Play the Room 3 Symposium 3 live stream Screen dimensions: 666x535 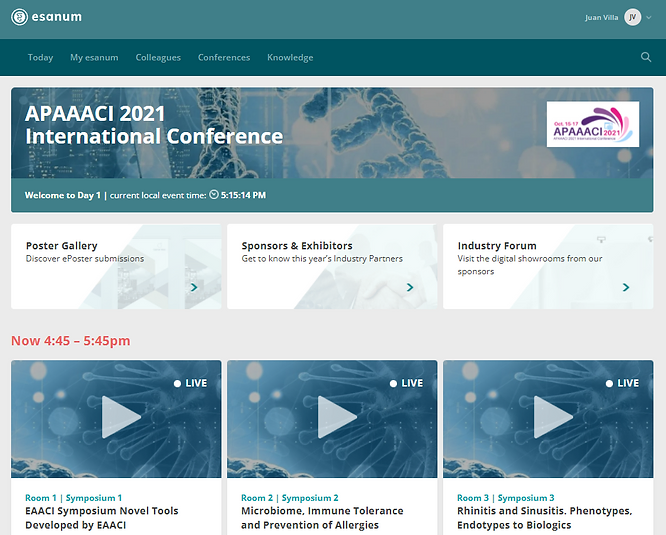click(553, 417)
